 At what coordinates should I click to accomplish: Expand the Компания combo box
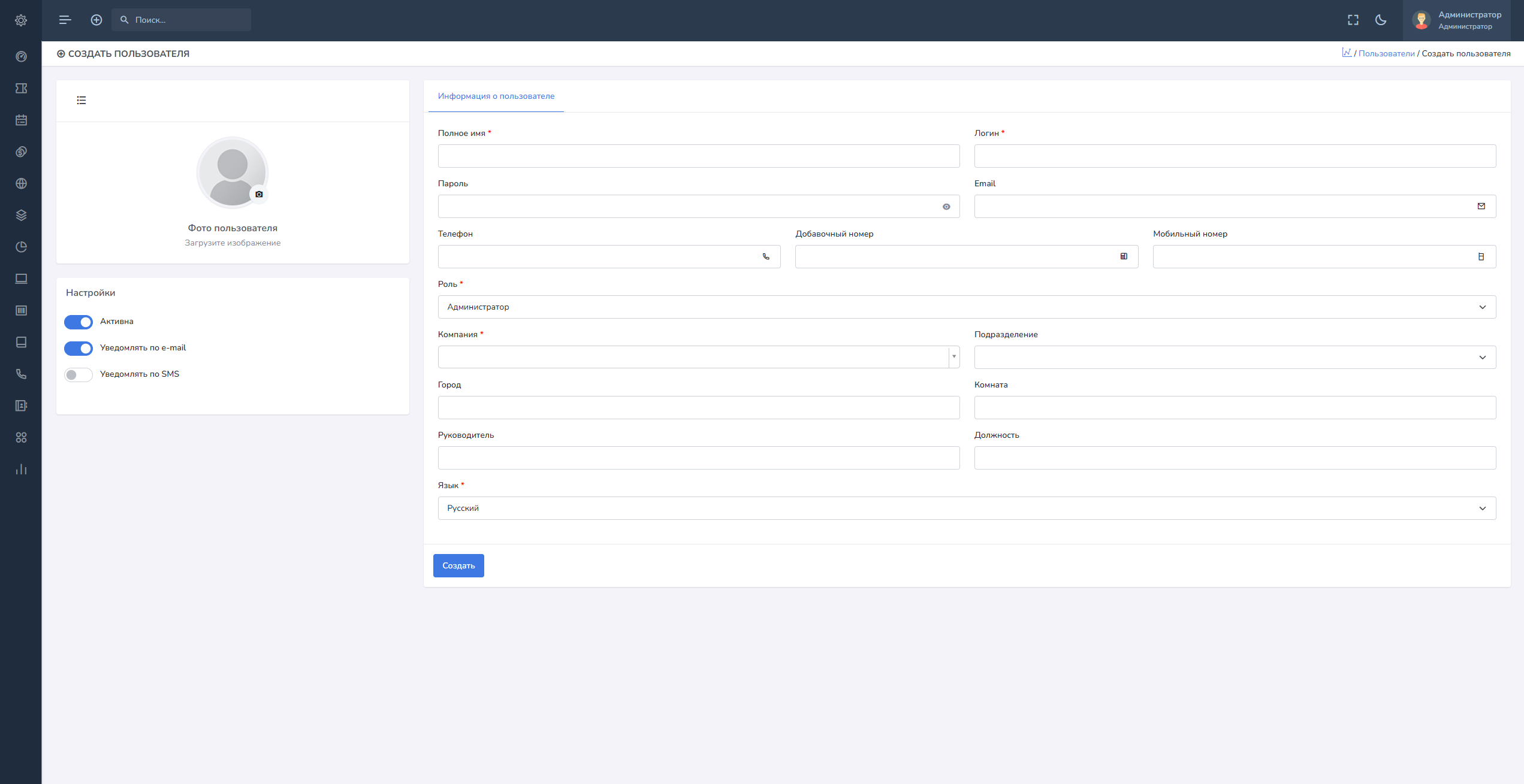tap(953, 357)
